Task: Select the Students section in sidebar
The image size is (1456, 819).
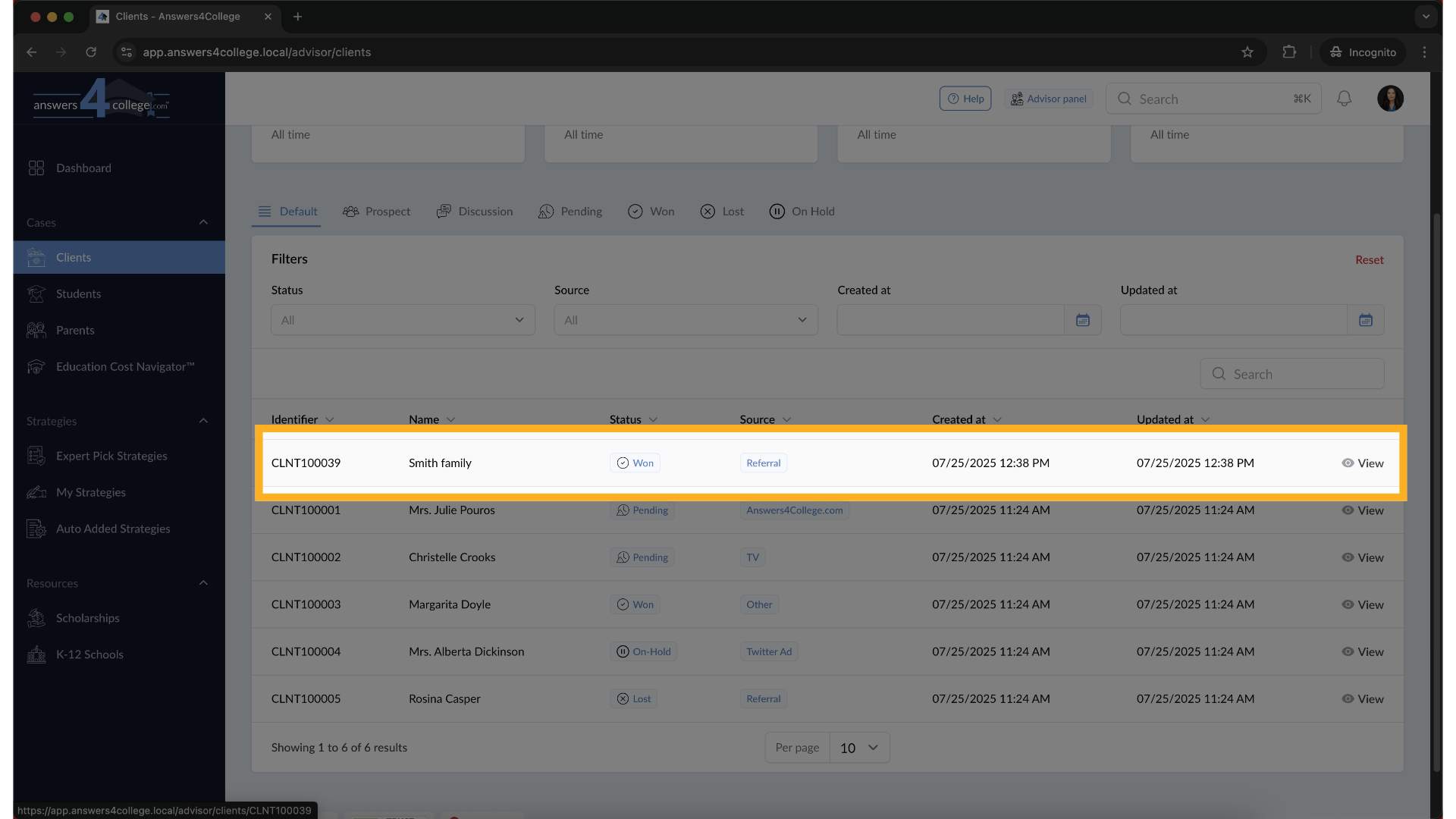Action: (78, 293)
